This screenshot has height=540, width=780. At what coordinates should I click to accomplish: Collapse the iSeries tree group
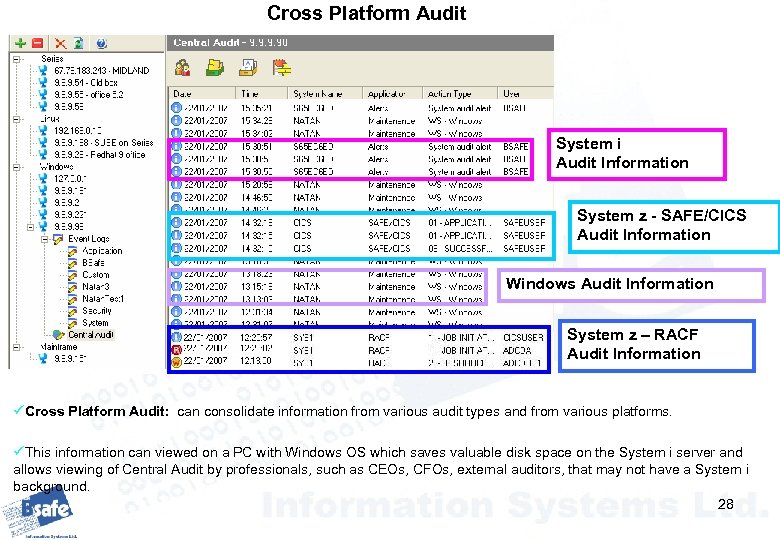point(16,59)
